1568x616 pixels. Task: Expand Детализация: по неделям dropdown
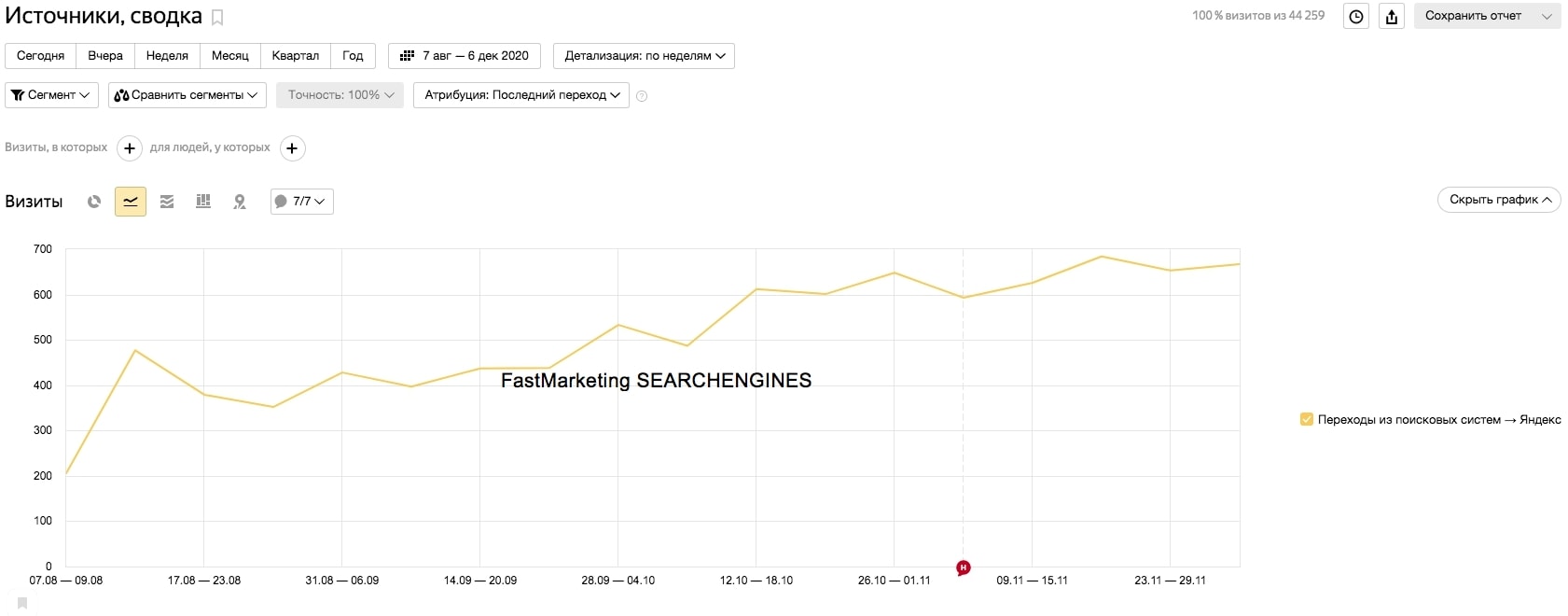click(x=644, y=56)
